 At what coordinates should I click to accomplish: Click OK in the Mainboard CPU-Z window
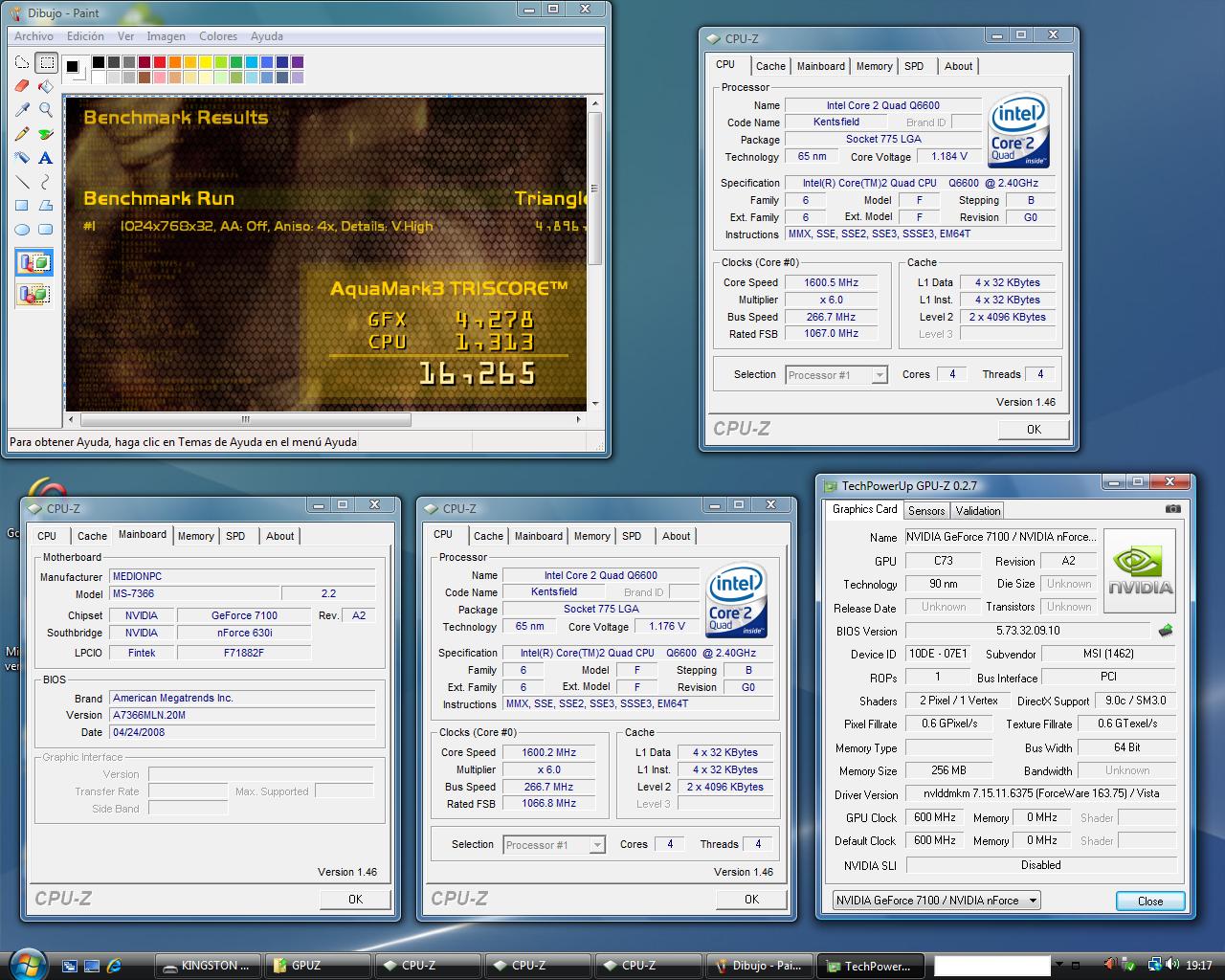355,900
